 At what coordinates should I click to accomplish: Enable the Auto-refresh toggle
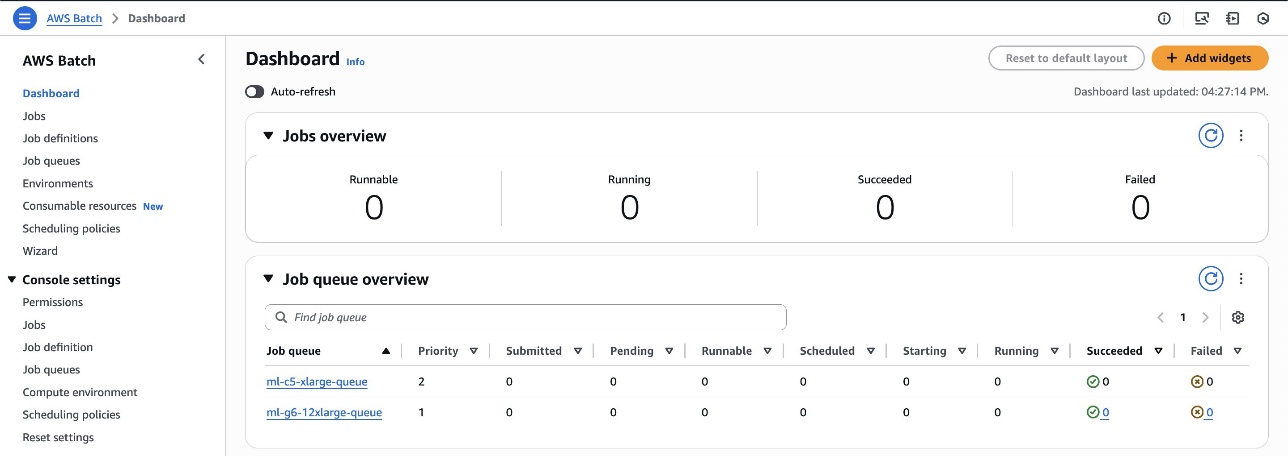[x=254, y=92]
